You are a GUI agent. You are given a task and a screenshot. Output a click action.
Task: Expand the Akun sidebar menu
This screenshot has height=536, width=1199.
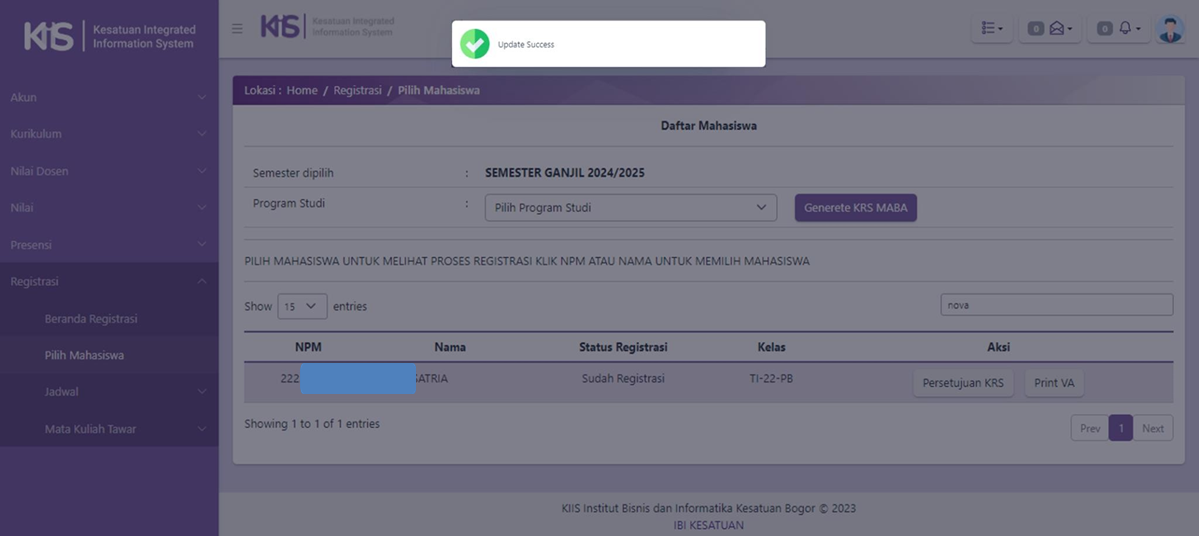point(108,97)
